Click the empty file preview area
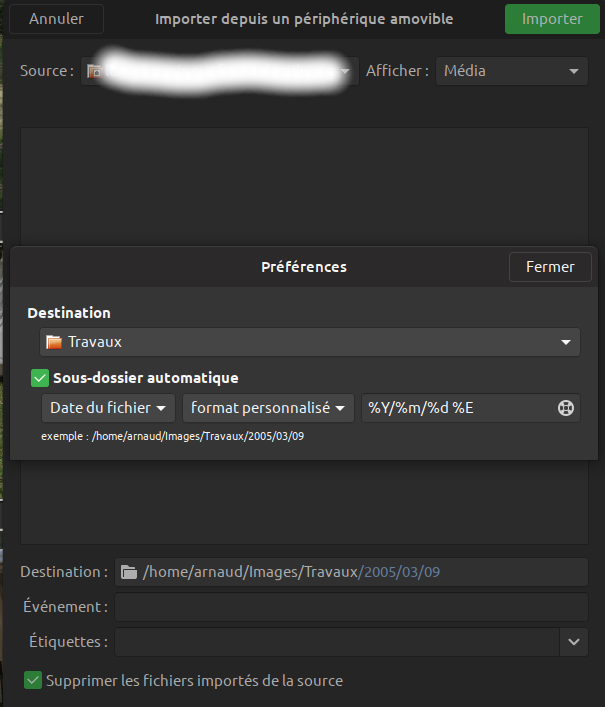The image size is (605, 707). pyautogui.click(x=304, y=187)
